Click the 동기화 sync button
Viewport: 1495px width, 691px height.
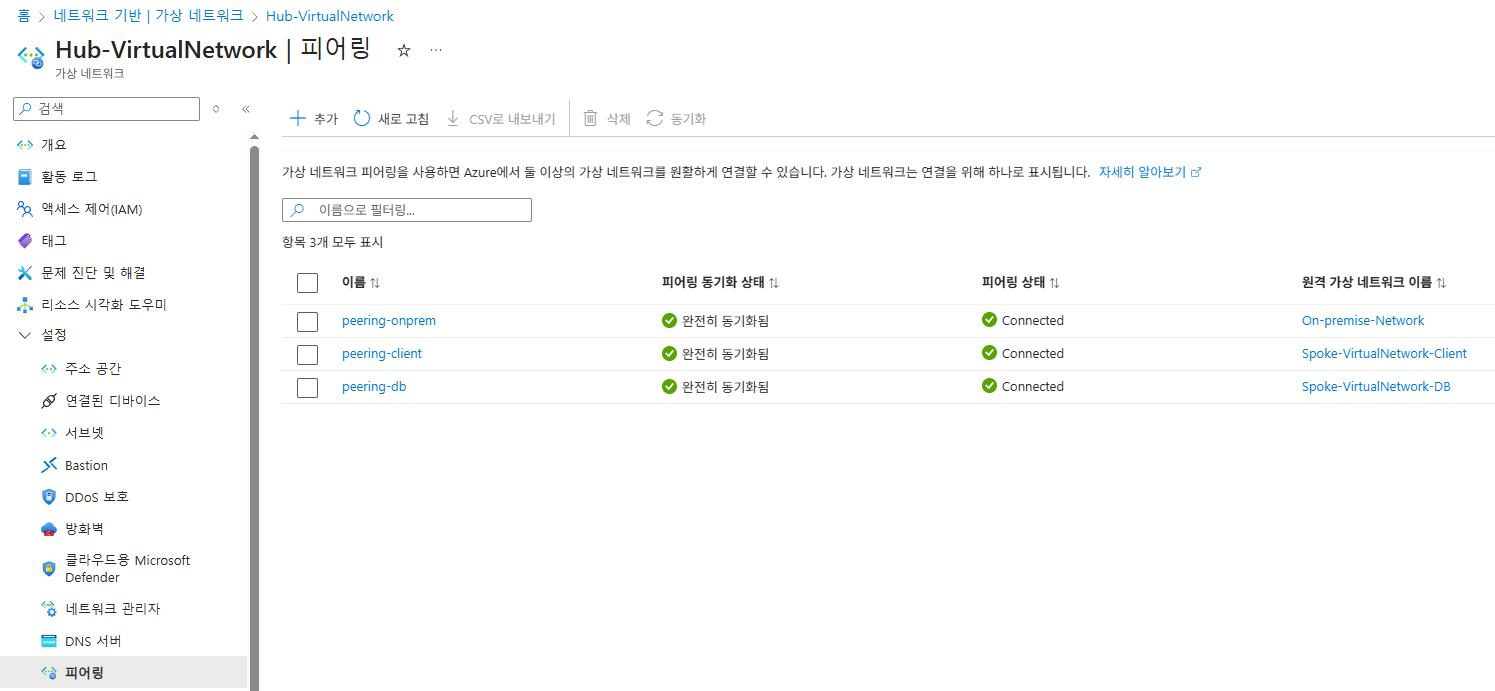tap(677, 119)
